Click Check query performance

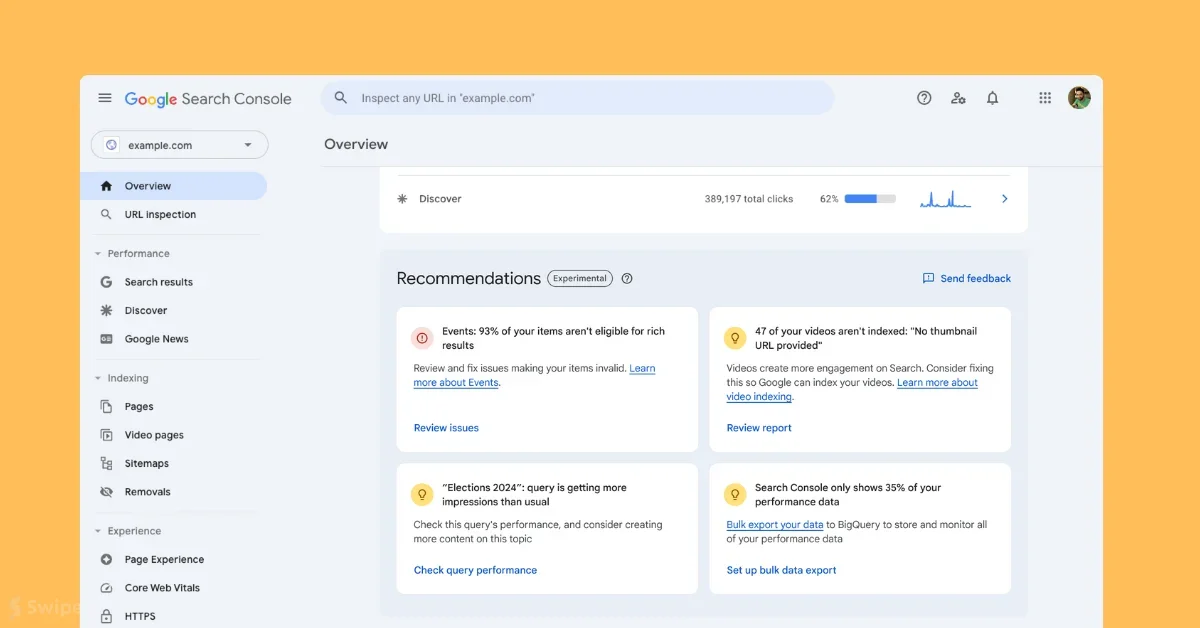(x=475, y=570)
